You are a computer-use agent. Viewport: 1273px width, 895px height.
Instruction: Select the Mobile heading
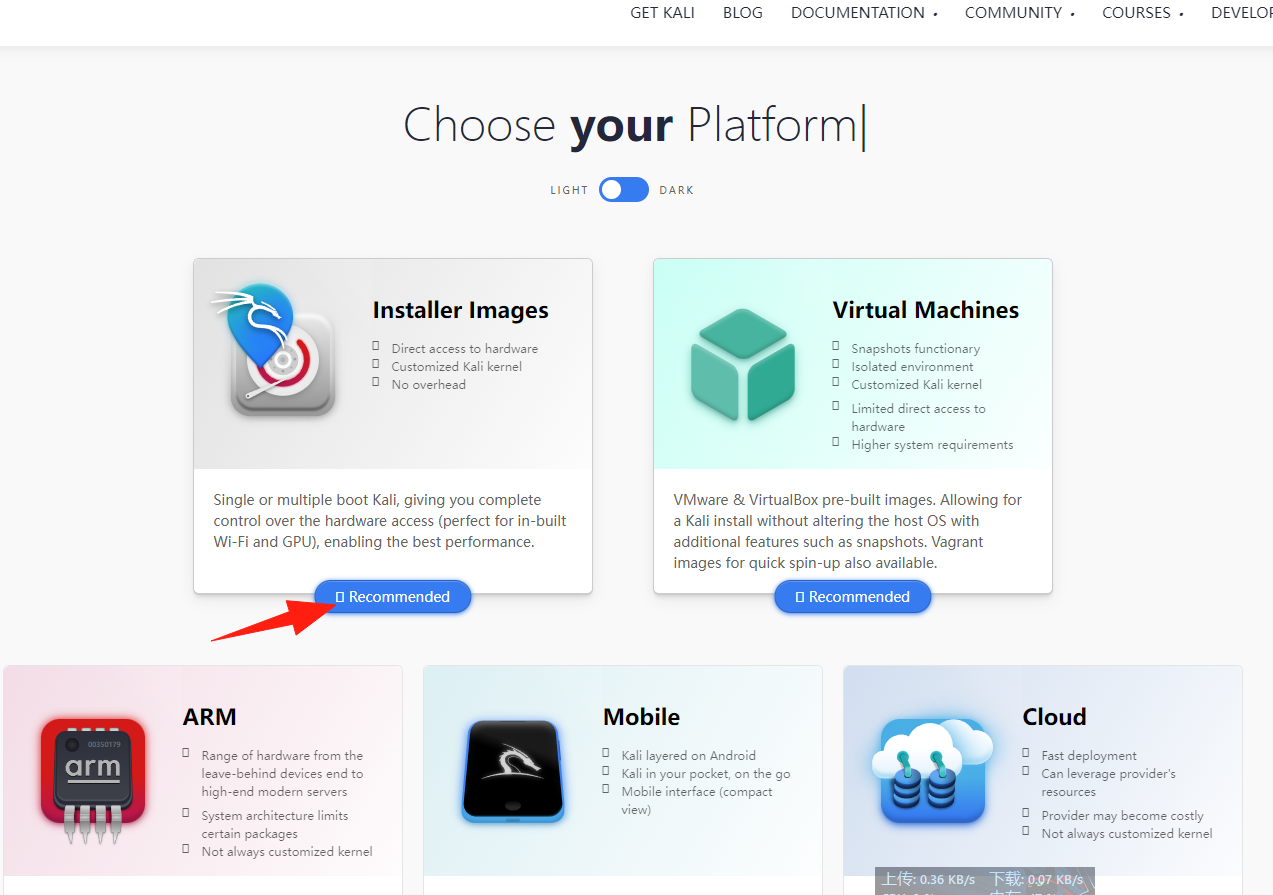[641, 717]
